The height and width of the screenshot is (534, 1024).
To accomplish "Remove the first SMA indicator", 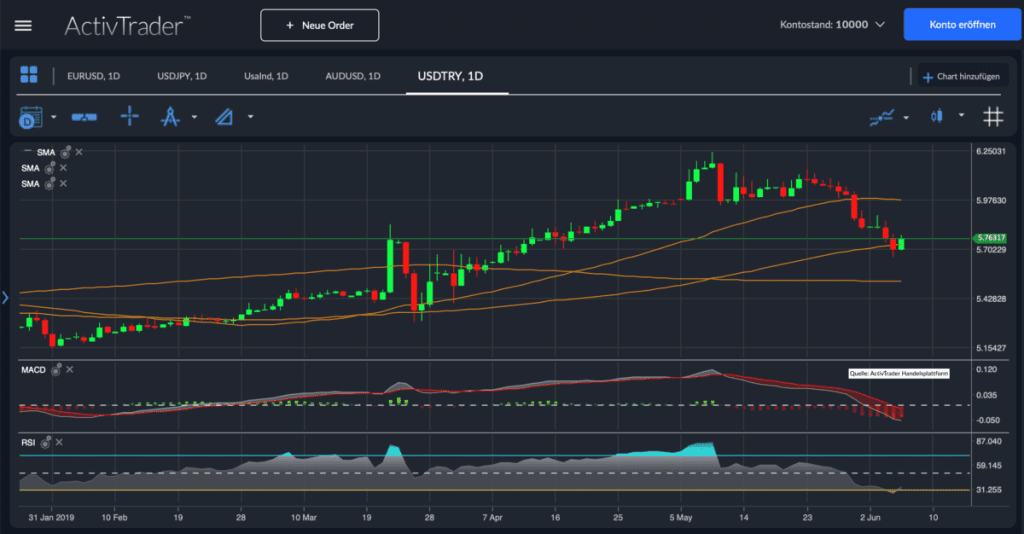I will point(79,152).
